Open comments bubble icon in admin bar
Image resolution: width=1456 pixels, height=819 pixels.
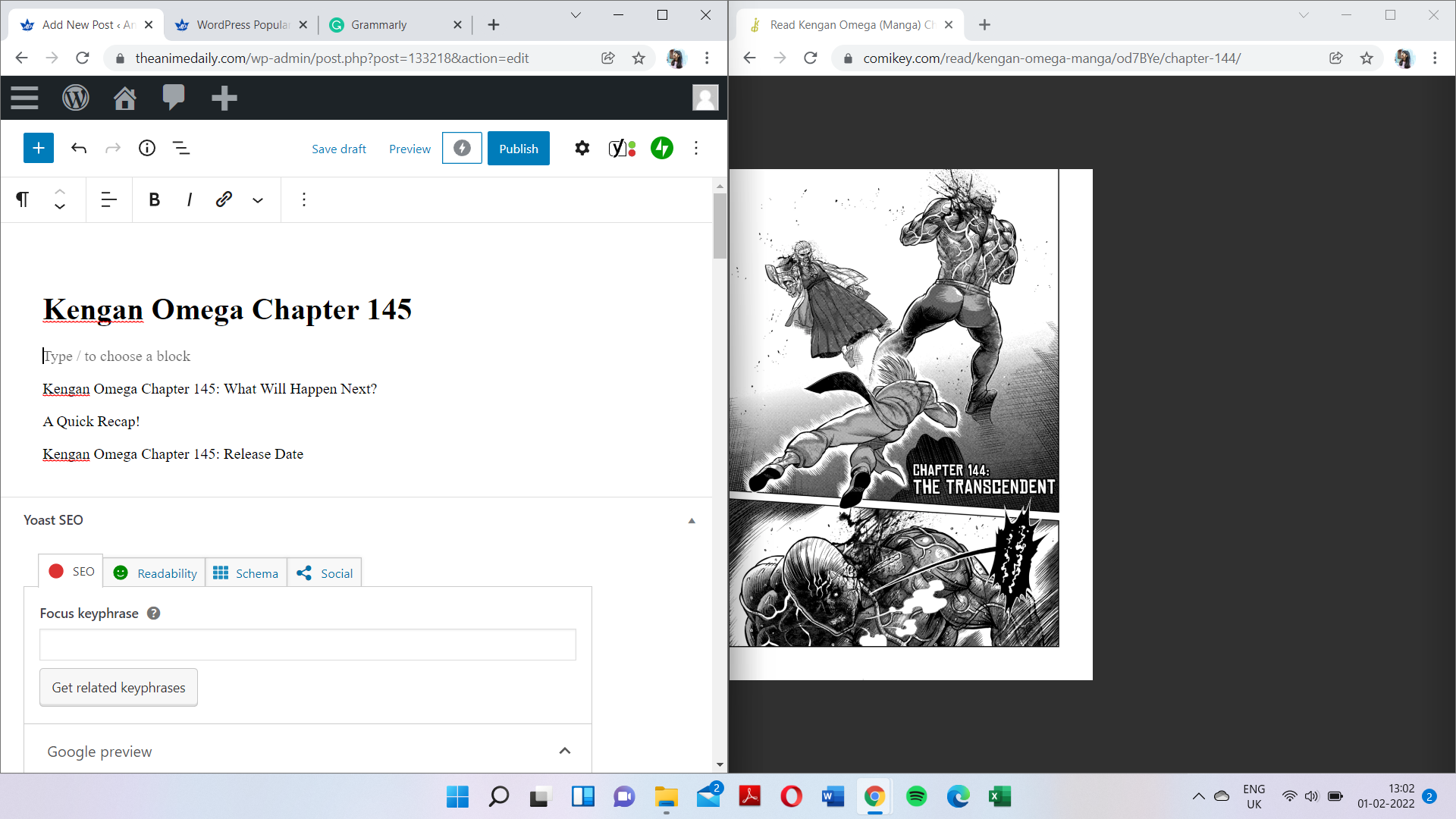click(174, 98)
